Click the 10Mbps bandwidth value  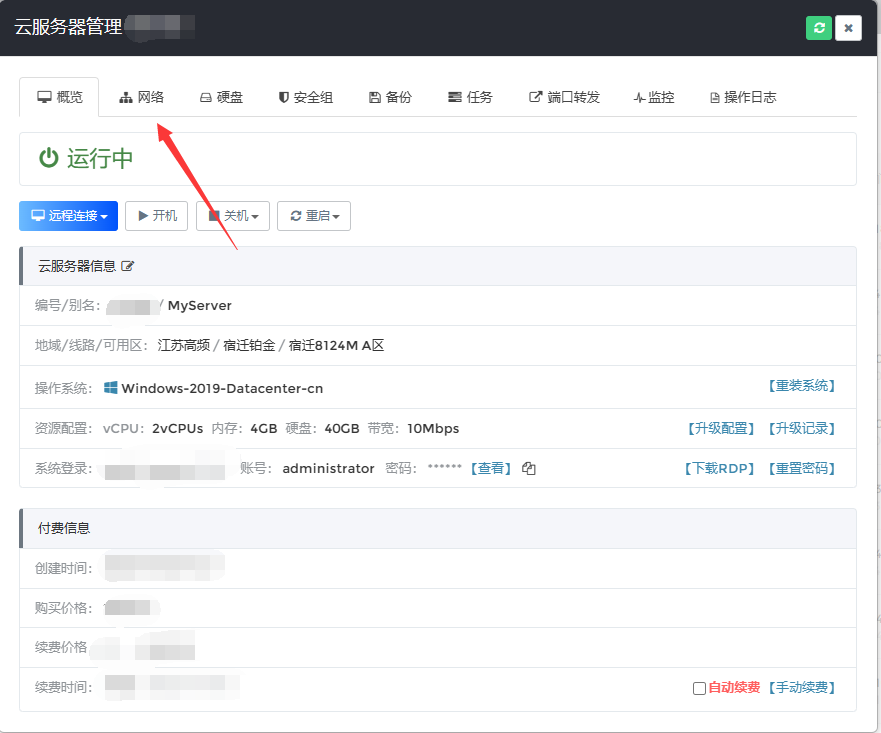(433, 429)
